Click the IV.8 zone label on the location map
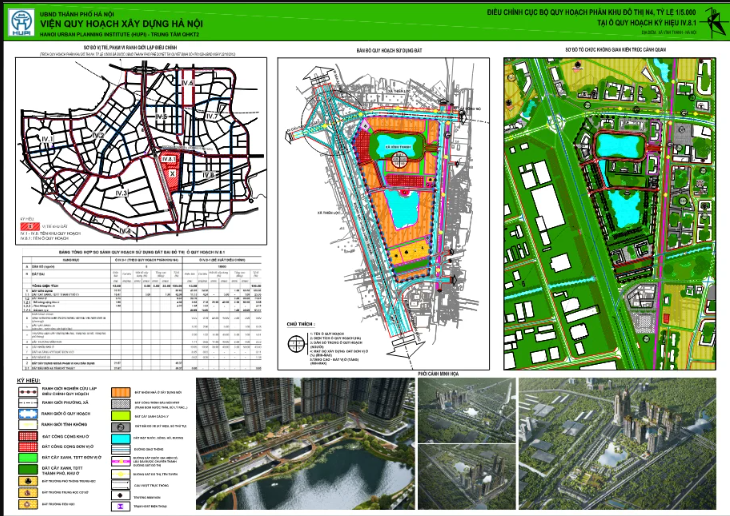The image size is (730, 516). click(208, 175)
